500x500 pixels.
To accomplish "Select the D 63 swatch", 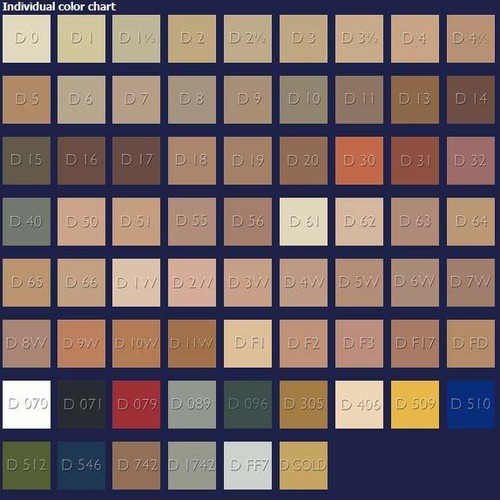I will tap(415, 222).
